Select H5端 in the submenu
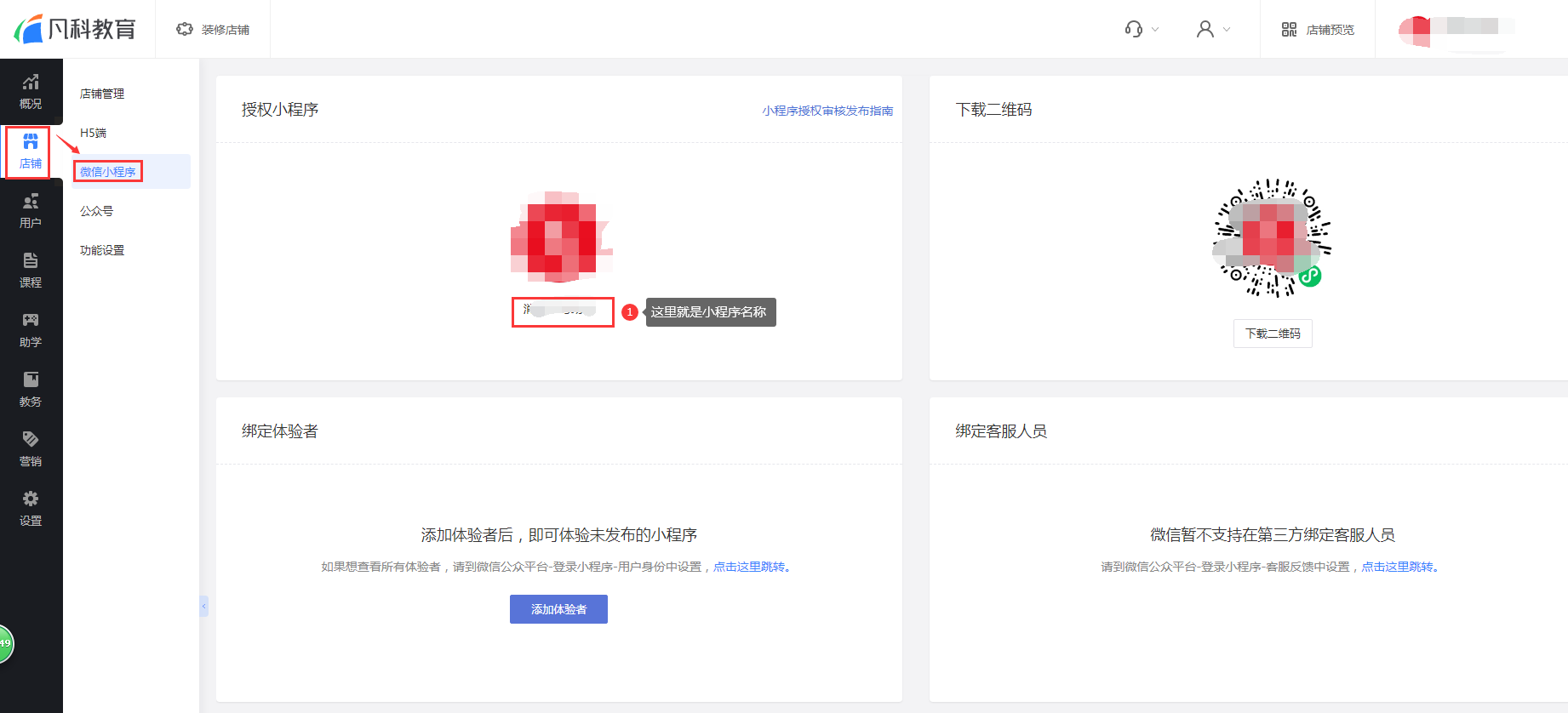1568x713 pixels. [93, 133]
